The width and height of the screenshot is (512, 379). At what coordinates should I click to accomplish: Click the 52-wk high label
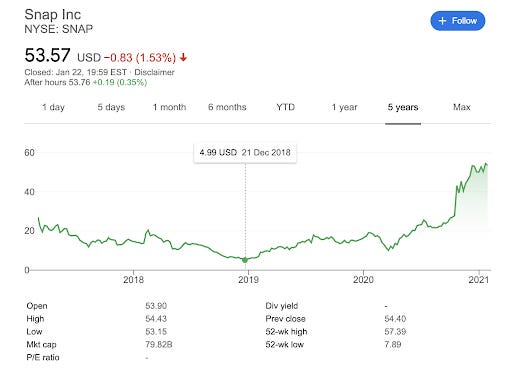pos(286,332)
